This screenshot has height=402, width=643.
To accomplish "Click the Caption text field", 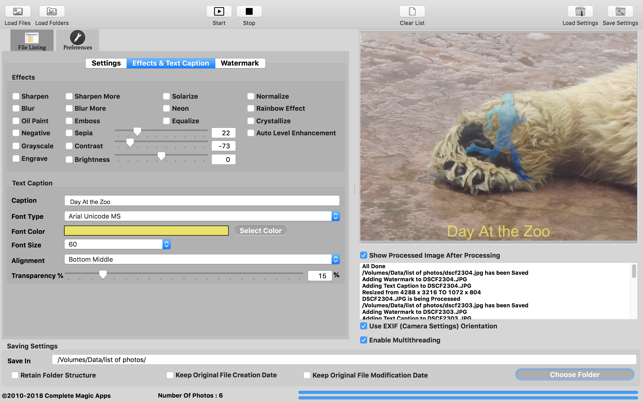I will click(202, 201).
